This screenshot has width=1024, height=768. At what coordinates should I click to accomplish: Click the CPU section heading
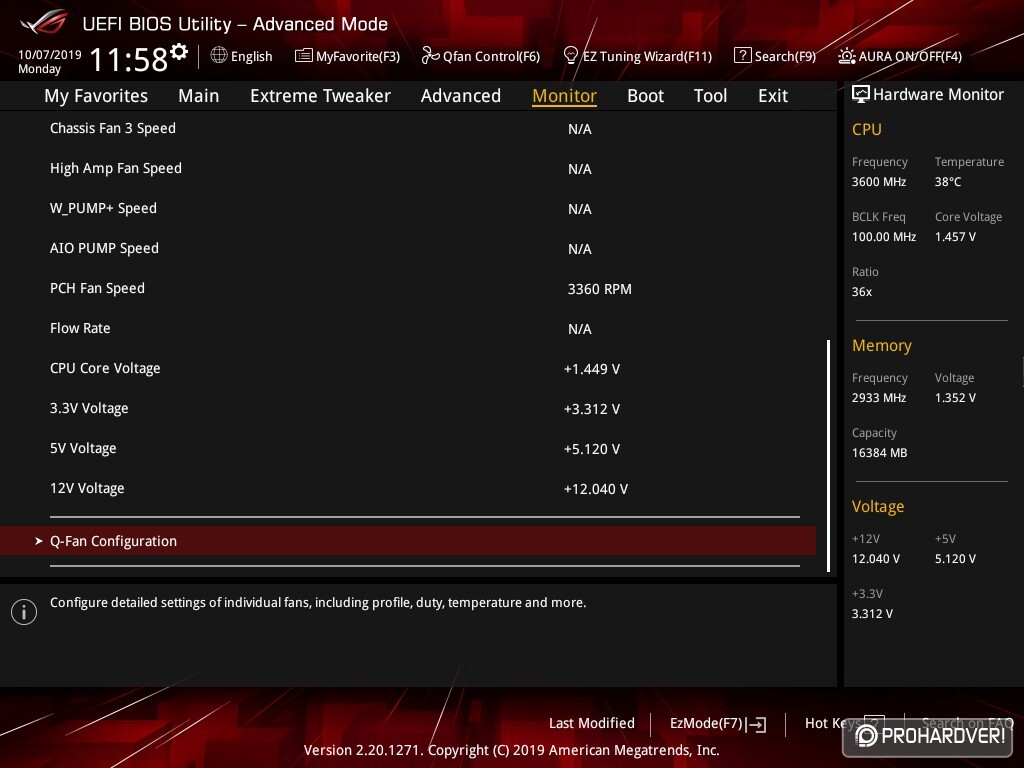[867, 129]
